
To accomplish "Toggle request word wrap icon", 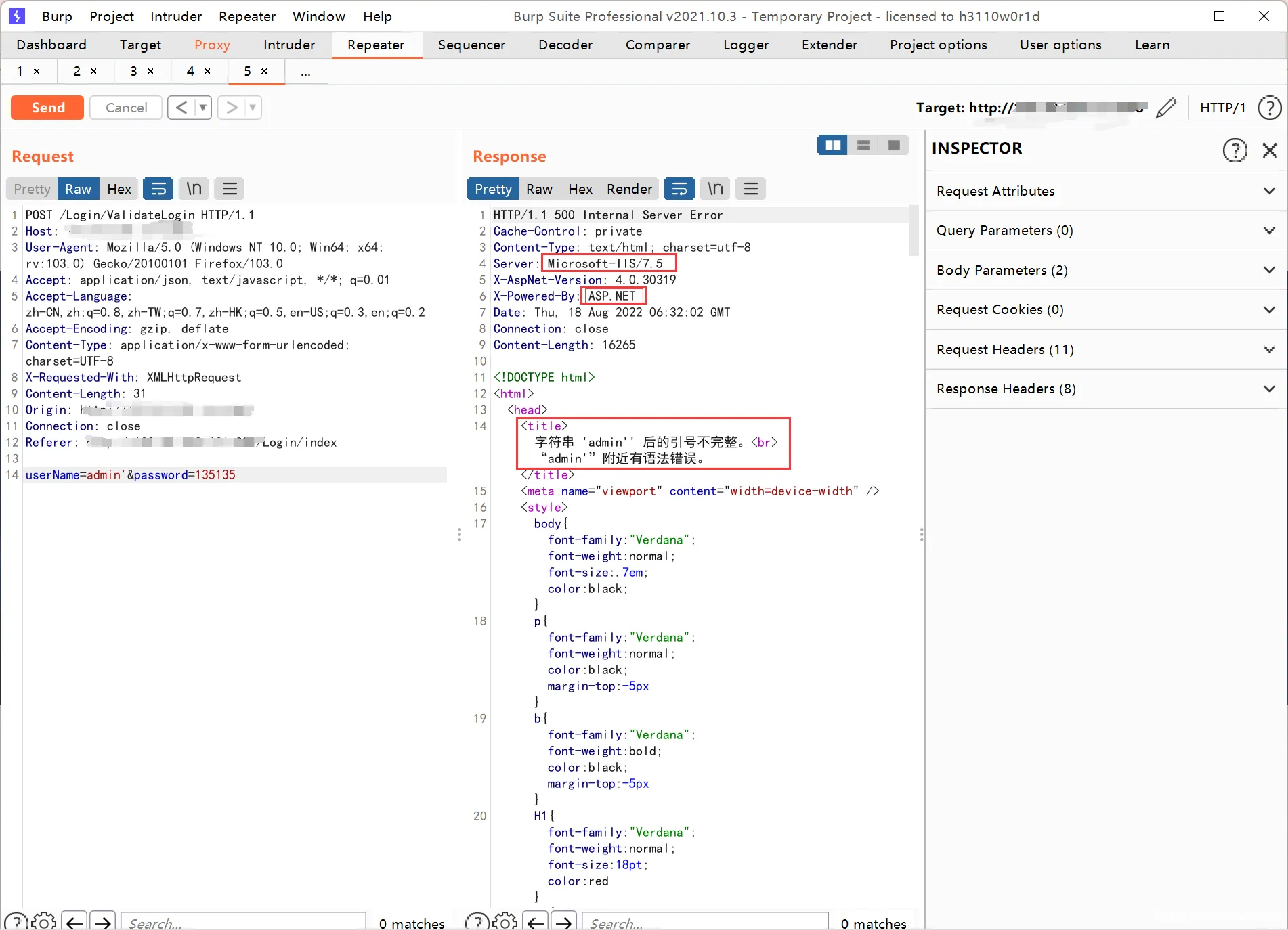I will (158, 189).
